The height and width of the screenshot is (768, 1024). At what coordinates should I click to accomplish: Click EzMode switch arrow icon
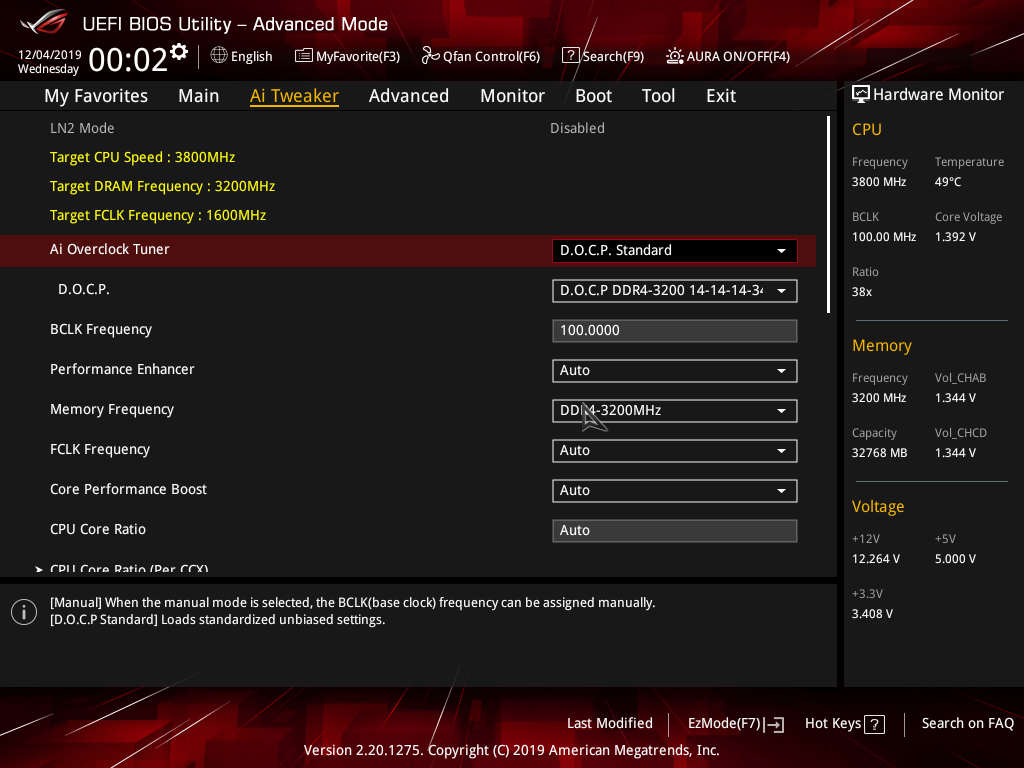point(775,724)
